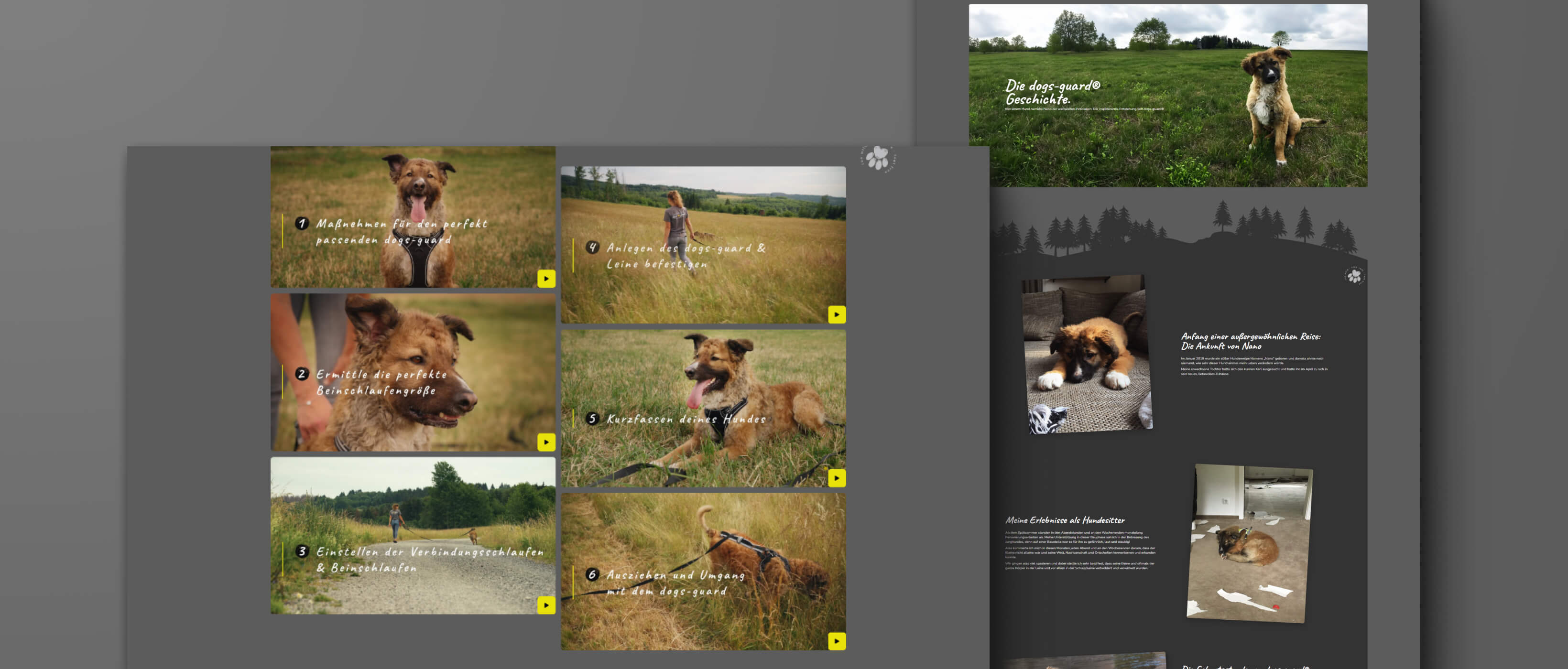Play the Kurzfassen deines Hundes video
This screenshot has height=669, width=1568.
click(x=837, y=478)
